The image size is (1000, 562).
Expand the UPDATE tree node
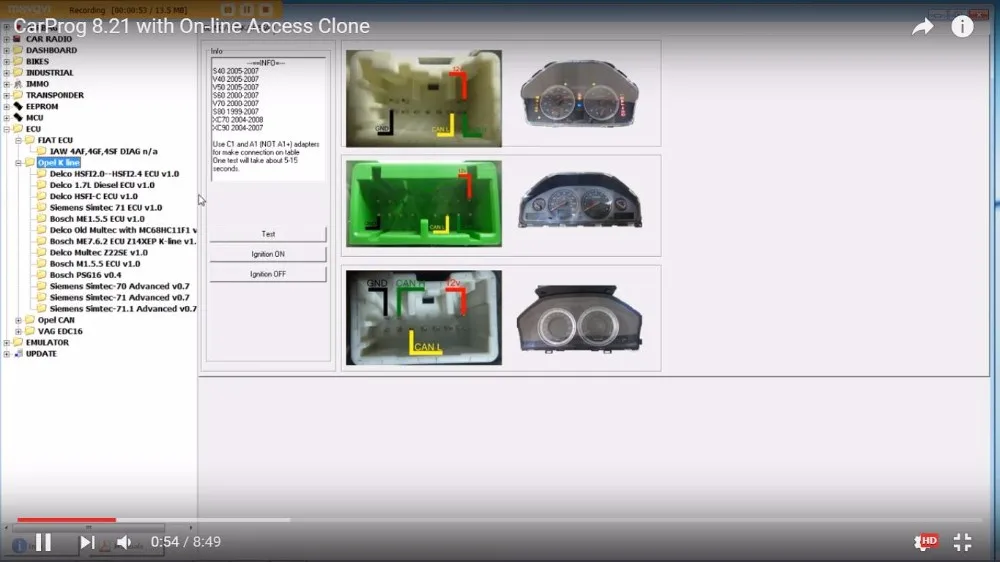[x=6, y=354]
